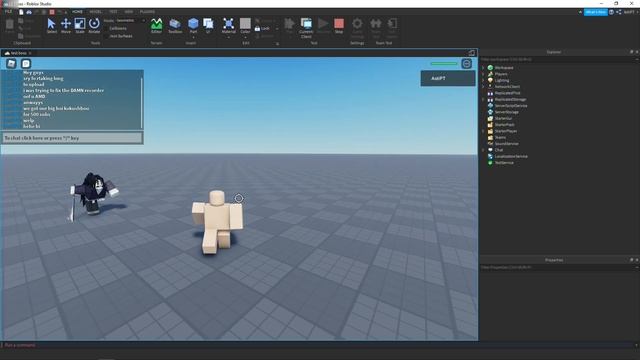Select Teams in Explorer

tap(500, 137)
